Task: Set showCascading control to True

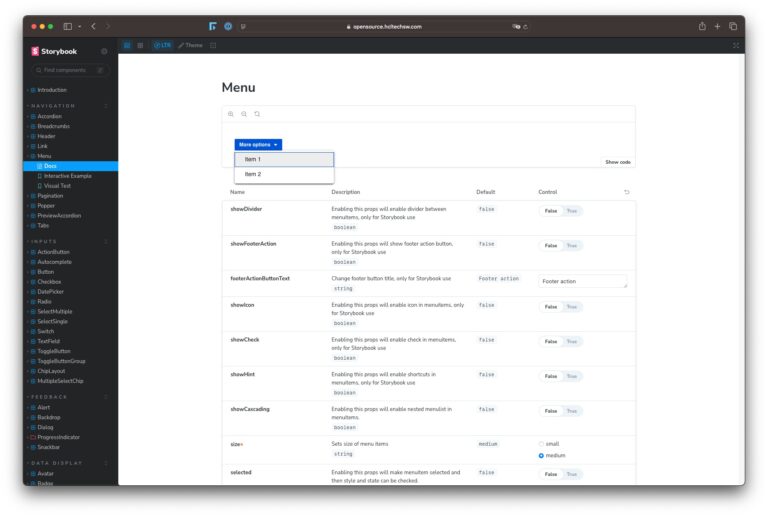Action: pos(572,411)
